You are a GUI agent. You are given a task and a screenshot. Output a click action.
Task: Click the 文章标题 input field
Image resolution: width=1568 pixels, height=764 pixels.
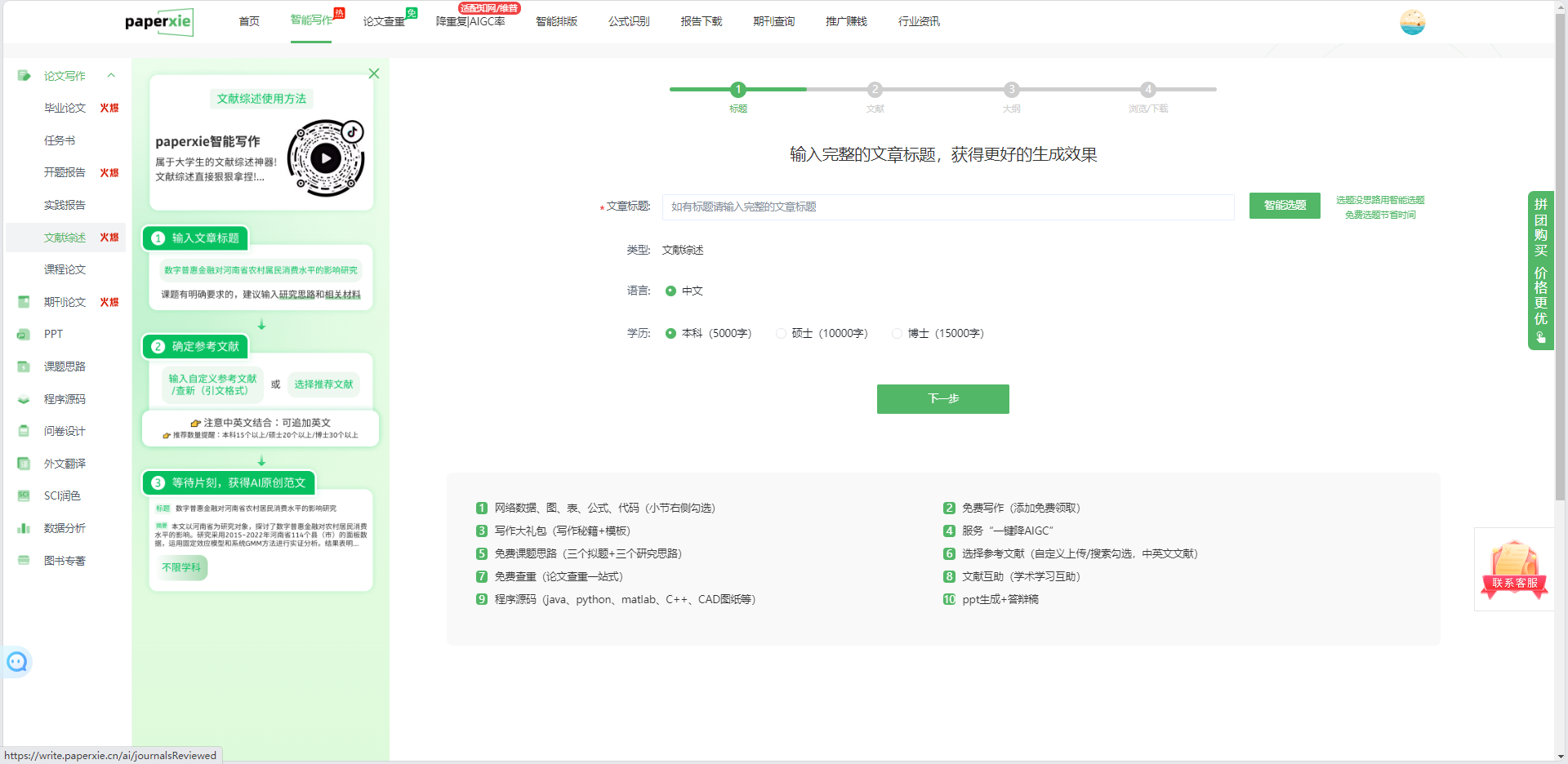pyautogui.click(x=947, y=207)
